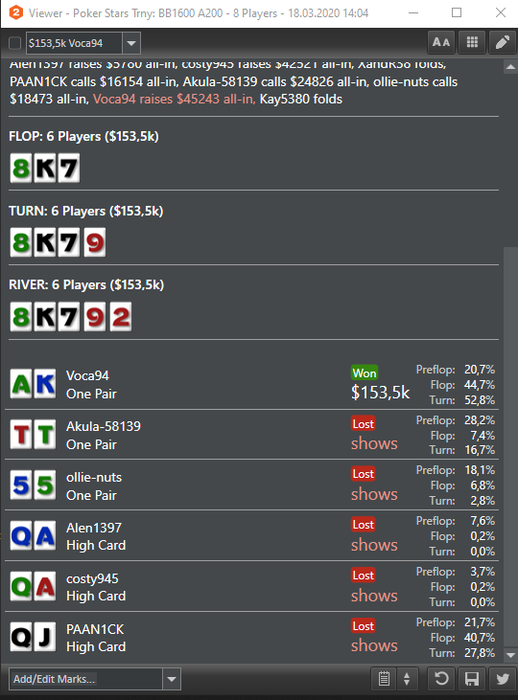
Task: Click the save floppy disk icon
Action: pyautogui.click(x=472, y=679)
